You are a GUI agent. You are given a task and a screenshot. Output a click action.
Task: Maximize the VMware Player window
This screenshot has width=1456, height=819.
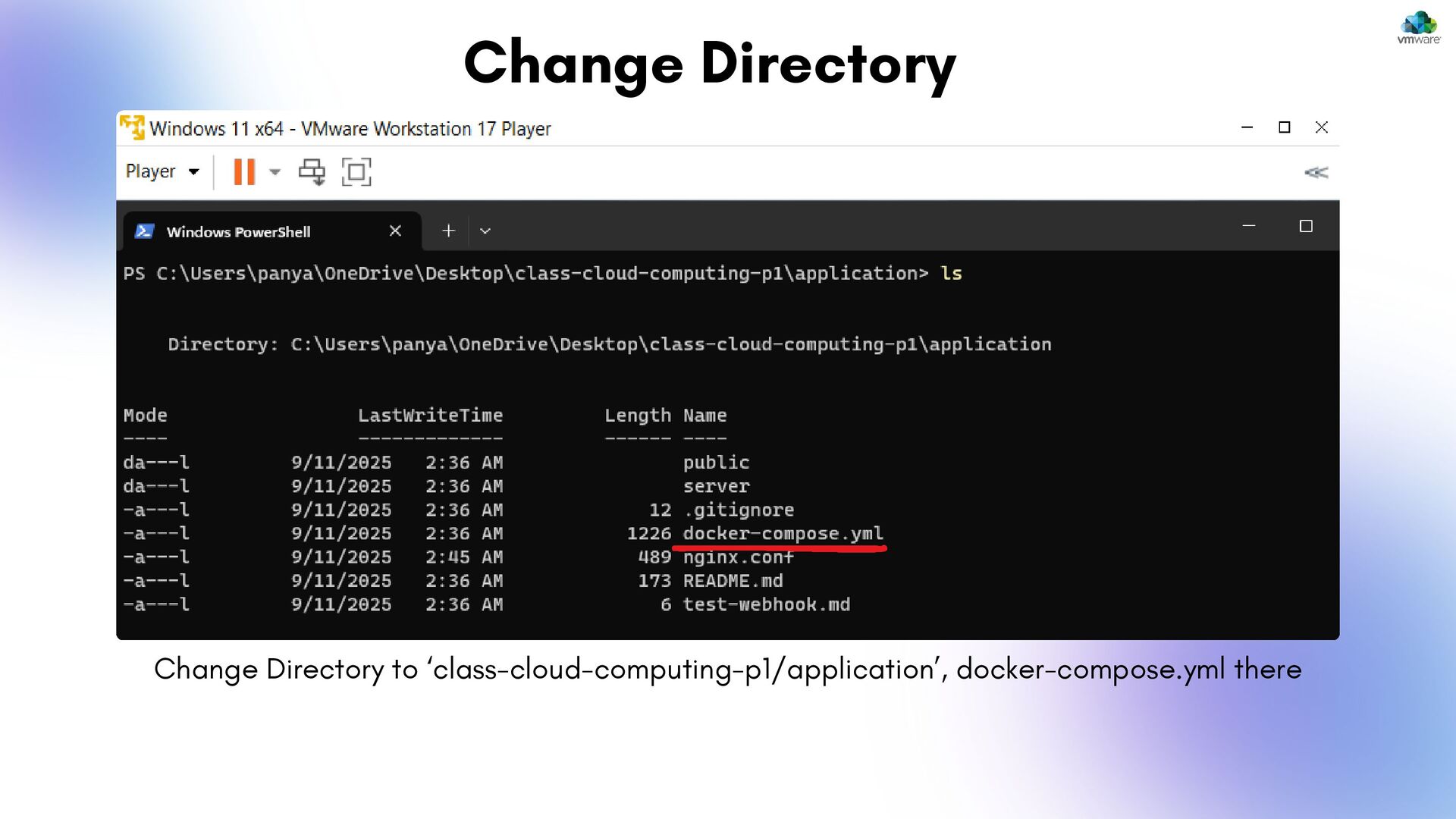1285,127
